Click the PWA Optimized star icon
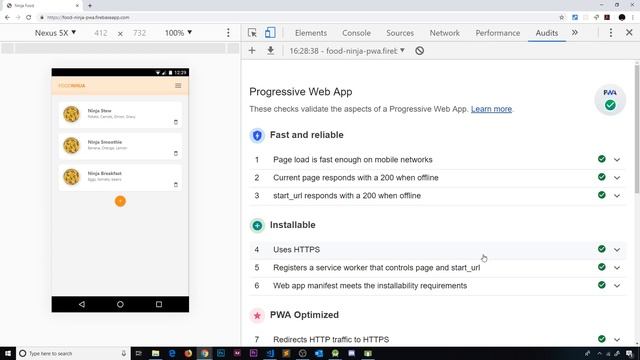Screen dimensions: 640x360 point(257,315)
